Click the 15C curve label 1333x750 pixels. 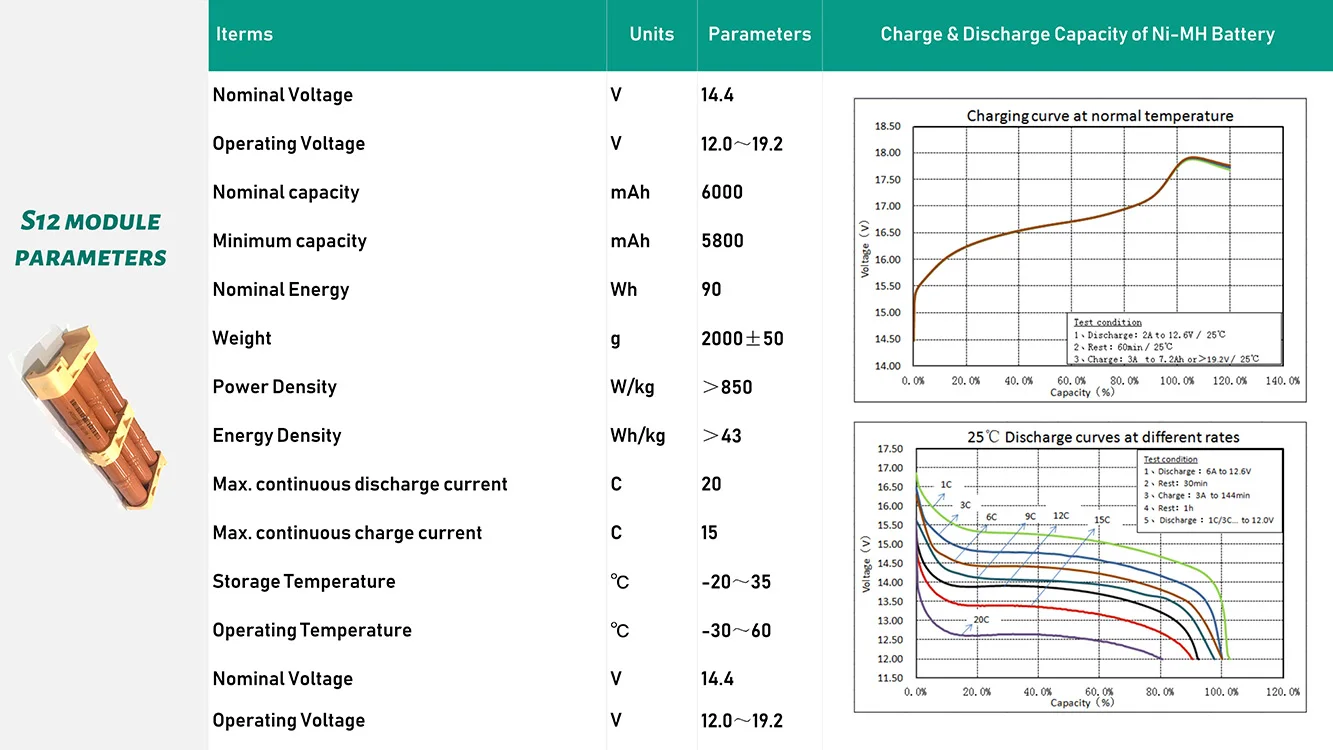pyautogui.click(x=1101, y=520)
